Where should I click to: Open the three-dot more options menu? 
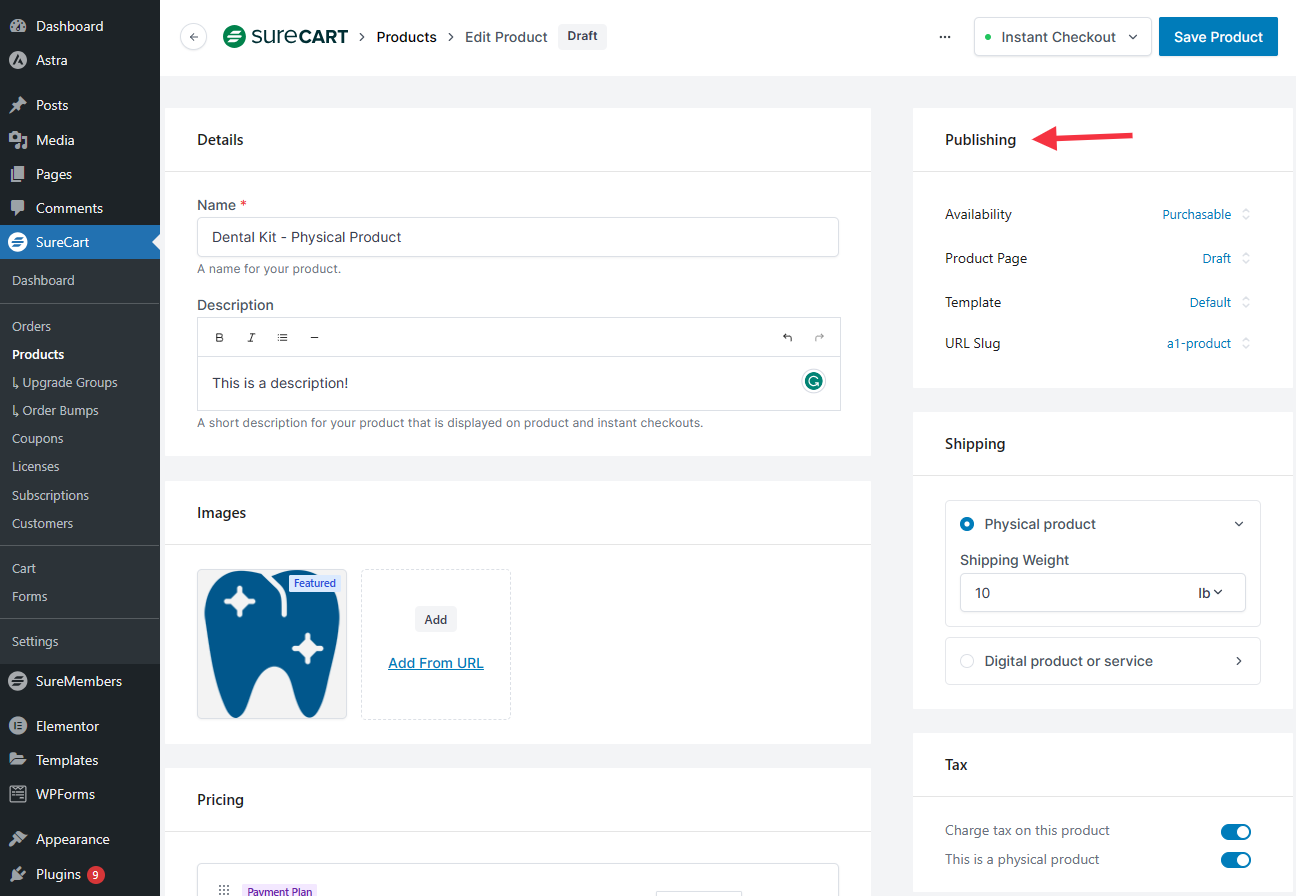945,37
